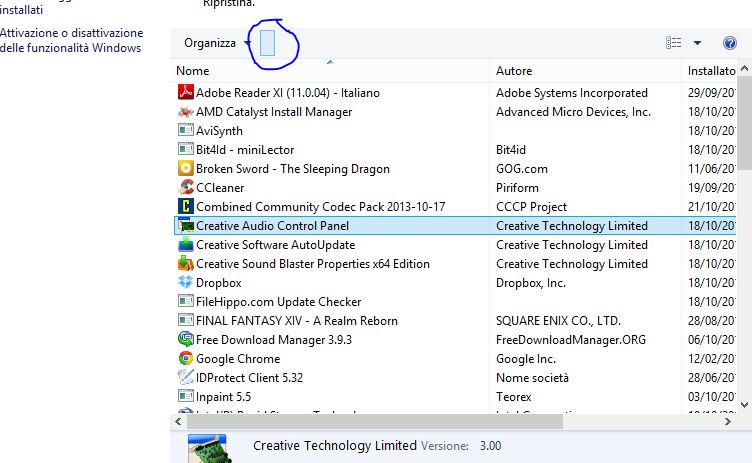Click the IDProtect Client icon
752x463 pixels.
click(186, 377)
